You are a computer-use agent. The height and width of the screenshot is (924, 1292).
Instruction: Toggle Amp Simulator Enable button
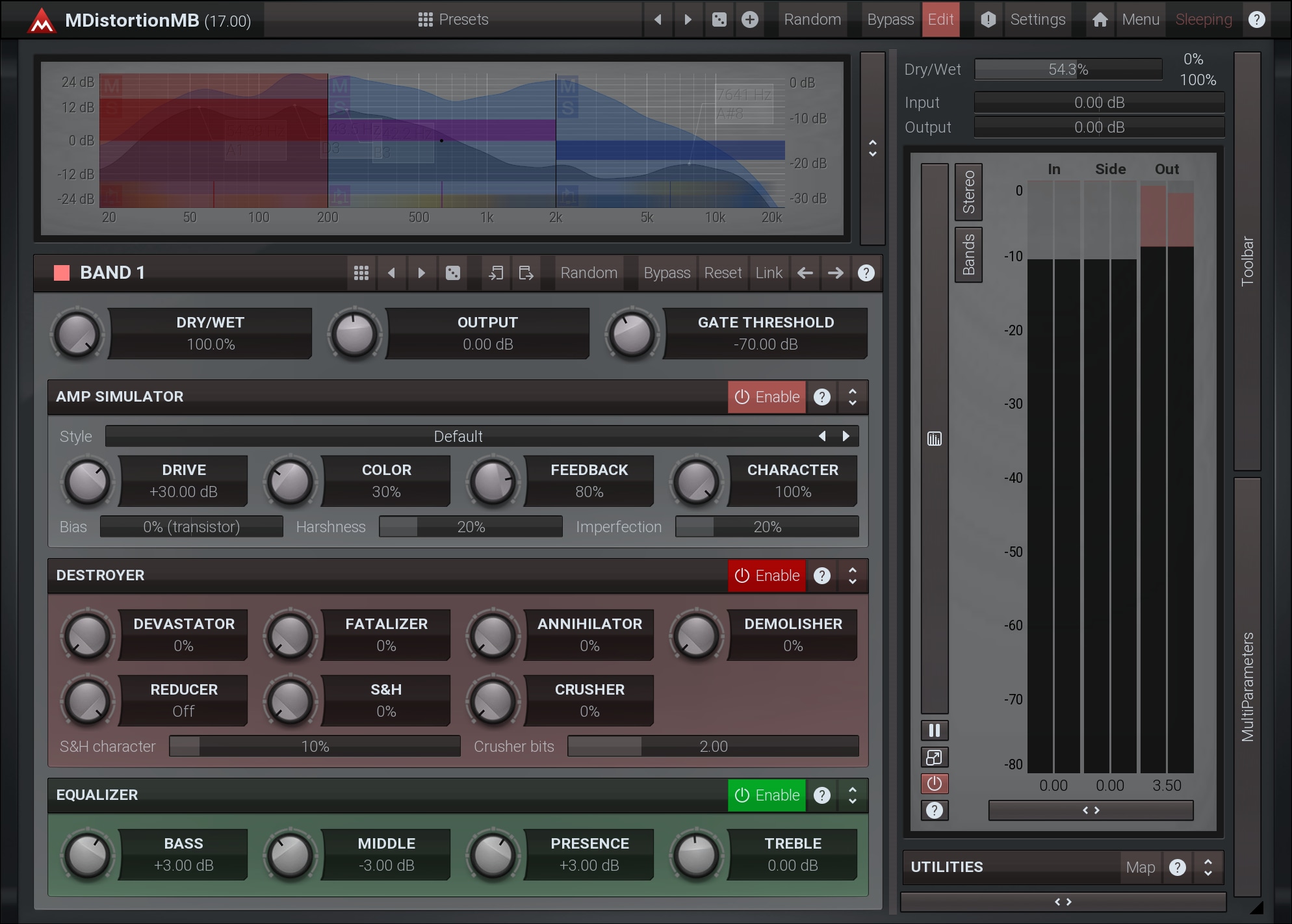(767, 397)
